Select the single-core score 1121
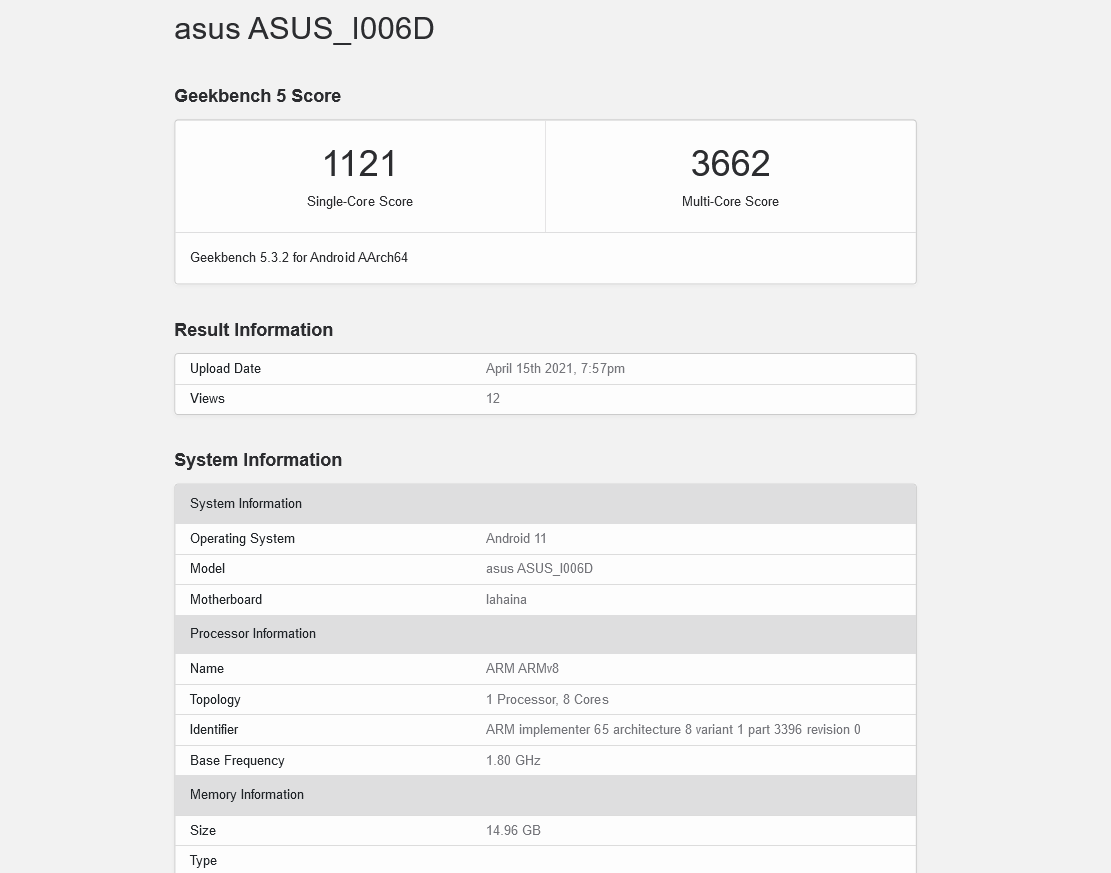1111x873 pixels. [360, 164]
